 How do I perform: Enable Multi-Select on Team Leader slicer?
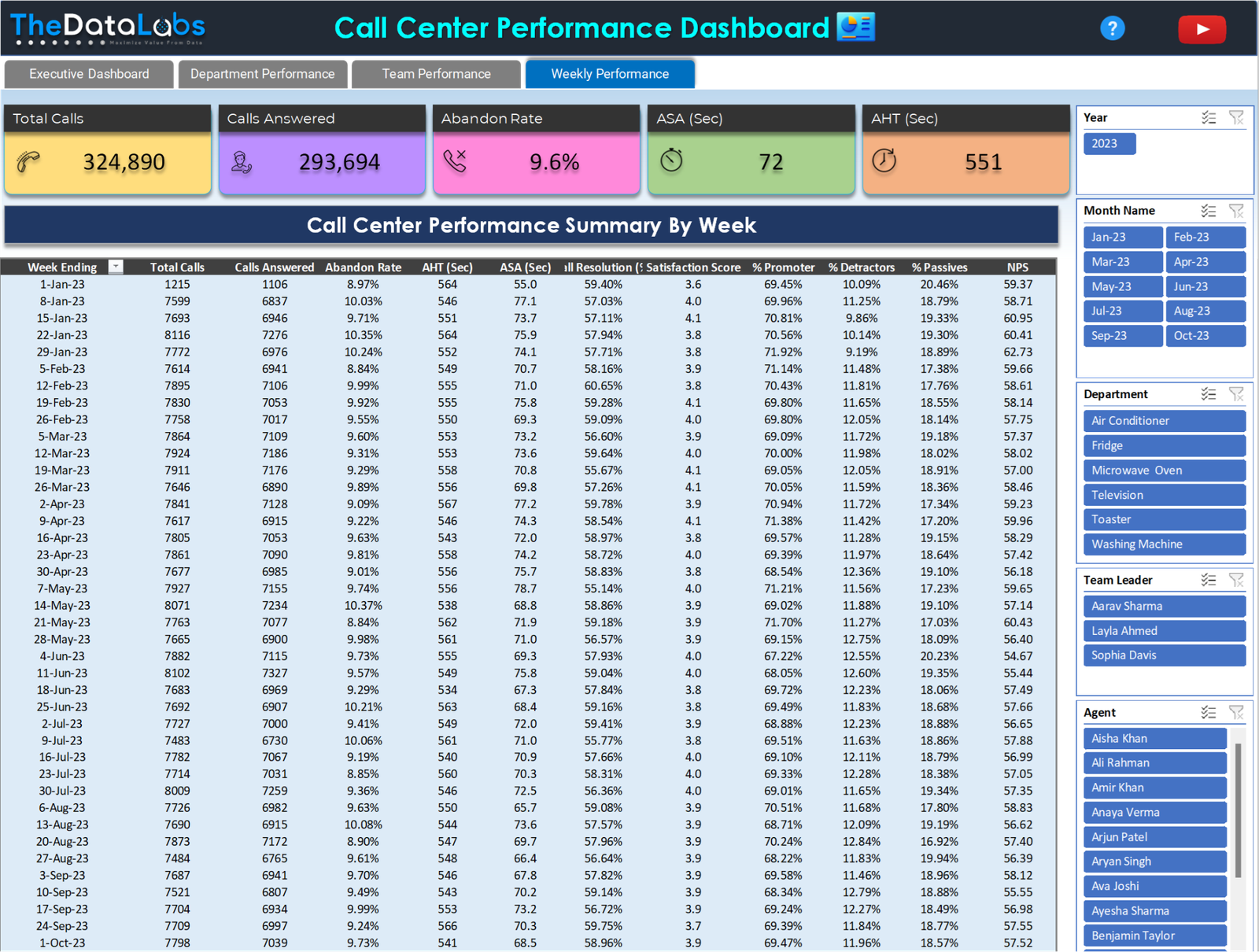point(1209,580)
